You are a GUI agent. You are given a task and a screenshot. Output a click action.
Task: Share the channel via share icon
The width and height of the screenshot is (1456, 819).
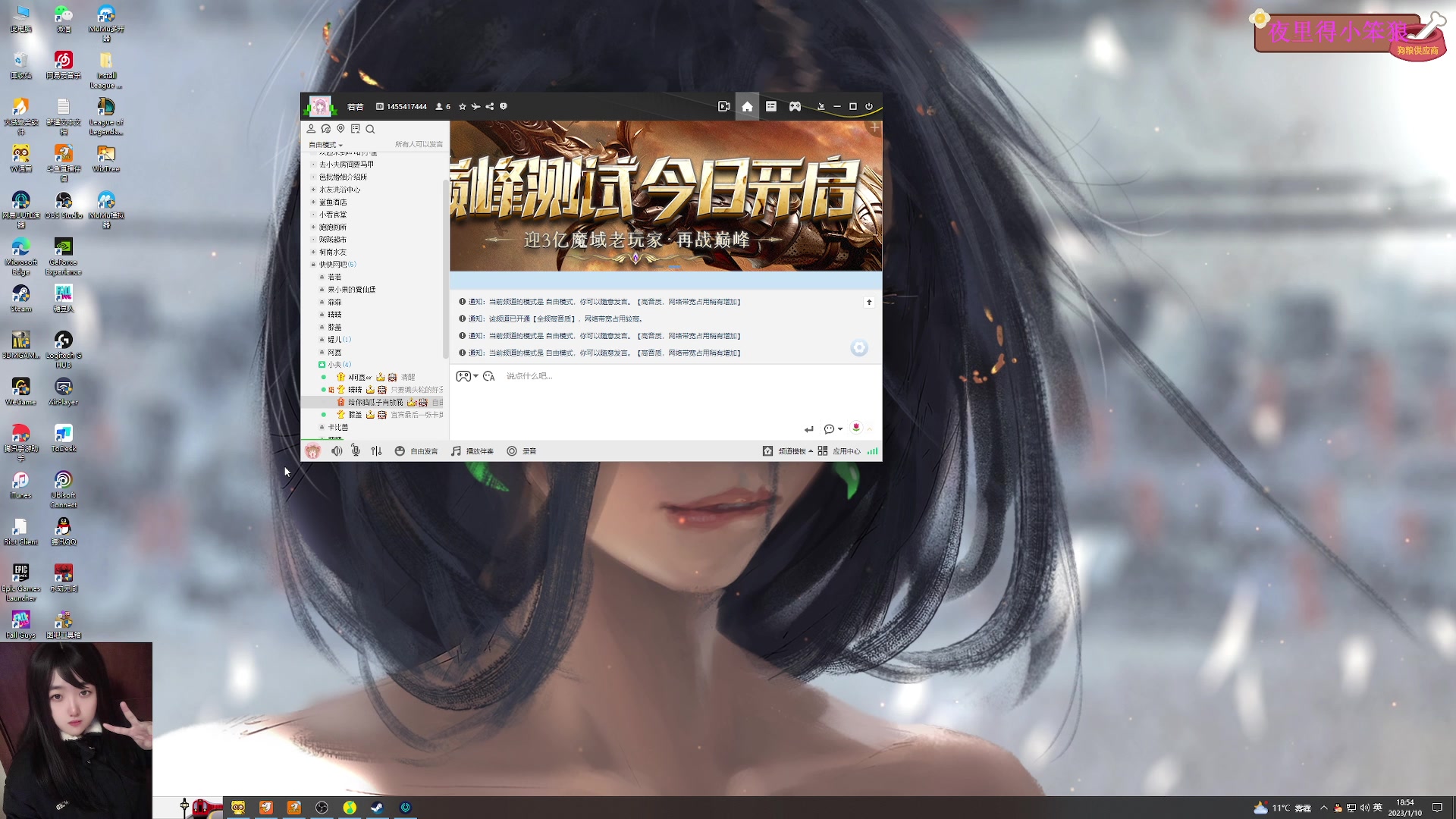tap(490, 106)
